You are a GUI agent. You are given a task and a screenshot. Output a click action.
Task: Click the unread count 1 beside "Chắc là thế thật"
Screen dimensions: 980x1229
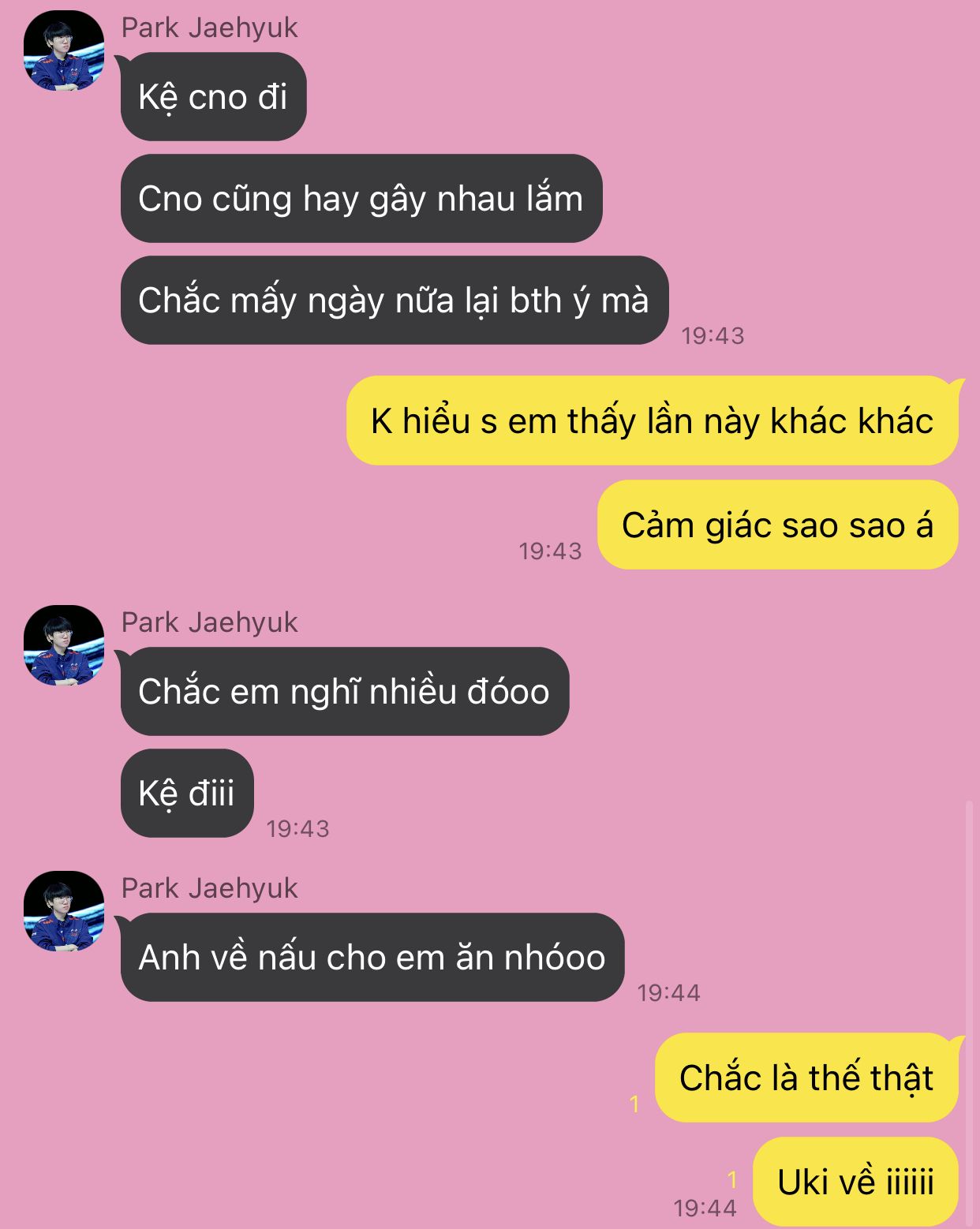pos(634,1104)
